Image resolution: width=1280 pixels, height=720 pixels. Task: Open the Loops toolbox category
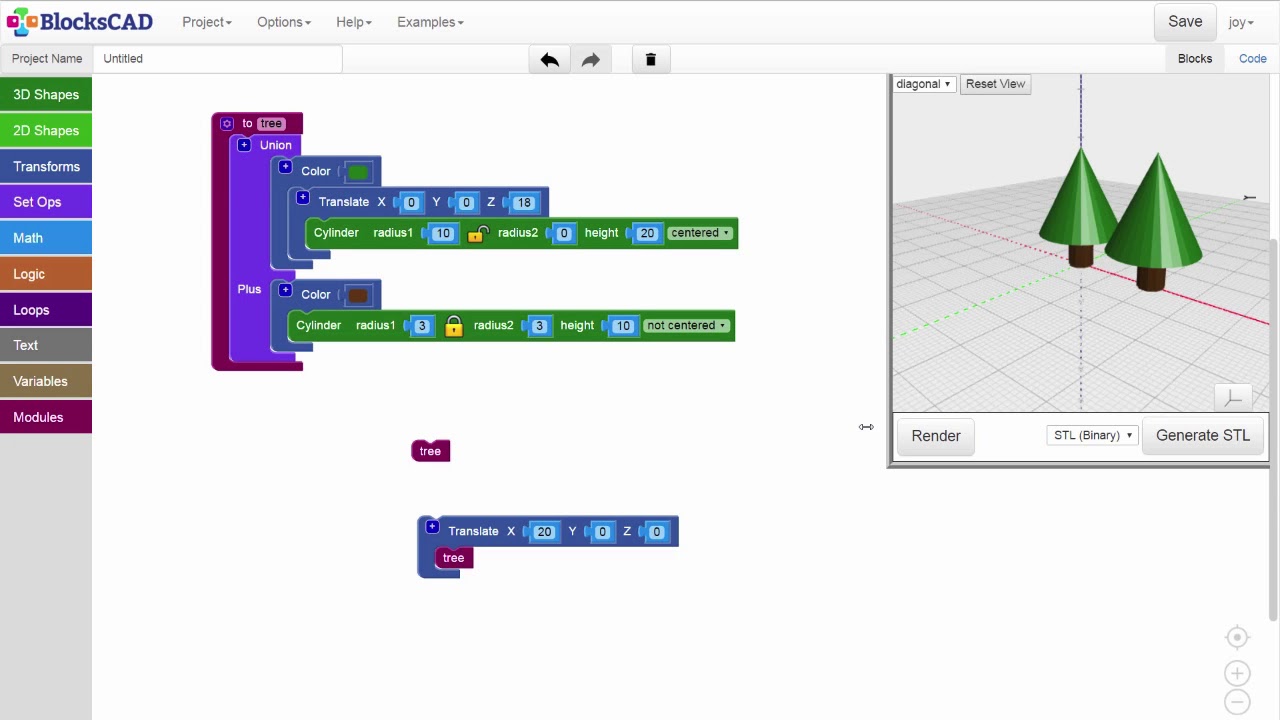tap(46, 310)
